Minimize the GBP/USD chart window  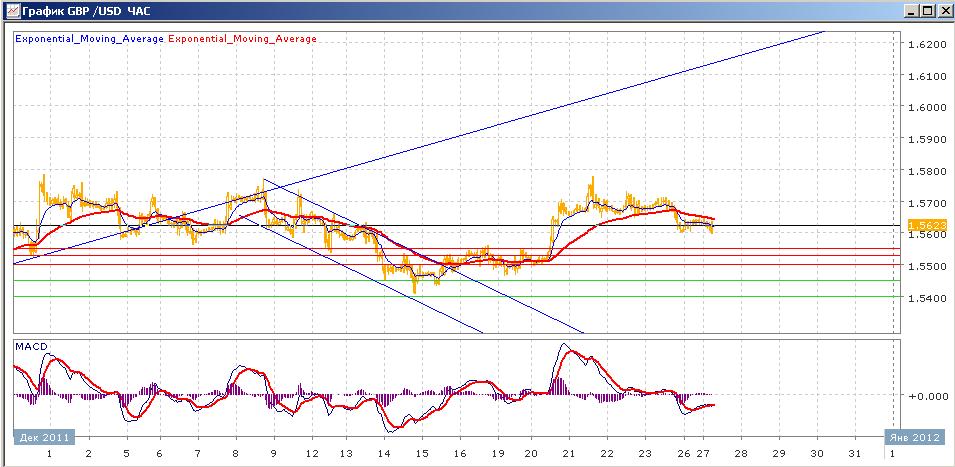911,10
